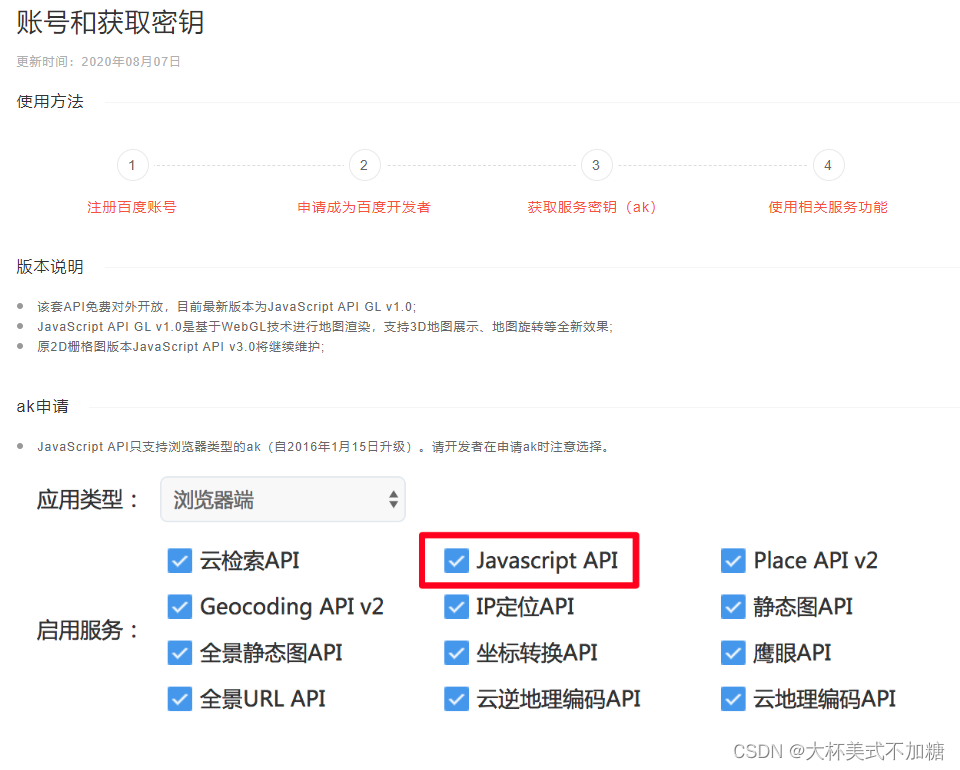Screen dimensions: 960x770
Task: Uncheck the 全景URL API checkbox
Action: pyautogui.click(x=179, y=699)
